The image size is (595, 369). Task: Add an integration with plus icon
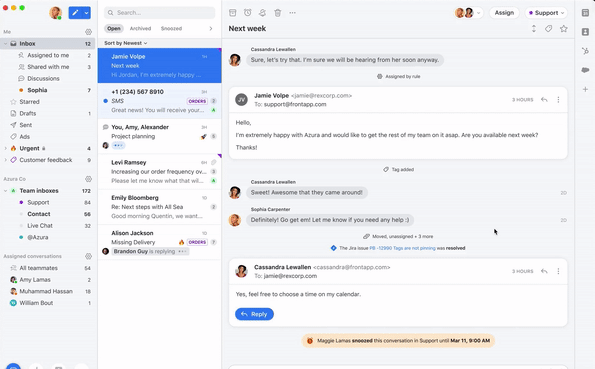[x=585, y=89]
